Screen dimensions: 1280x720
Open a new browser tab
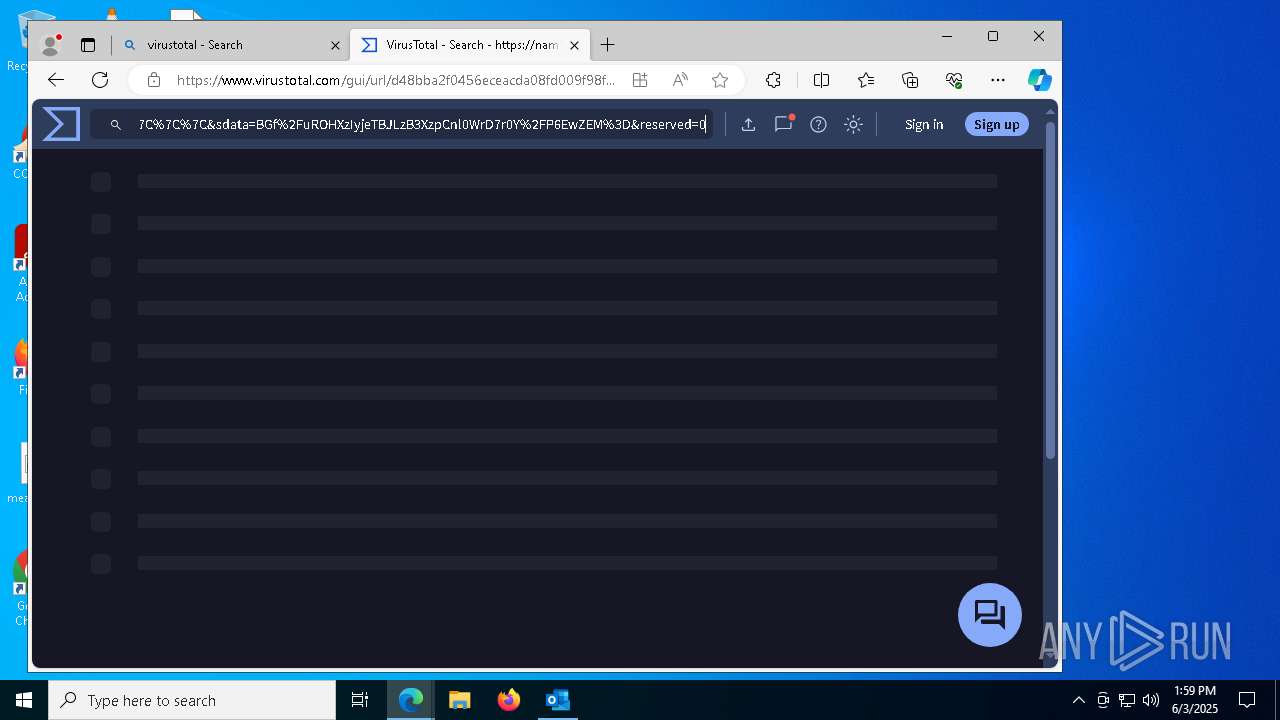[607, 45]
